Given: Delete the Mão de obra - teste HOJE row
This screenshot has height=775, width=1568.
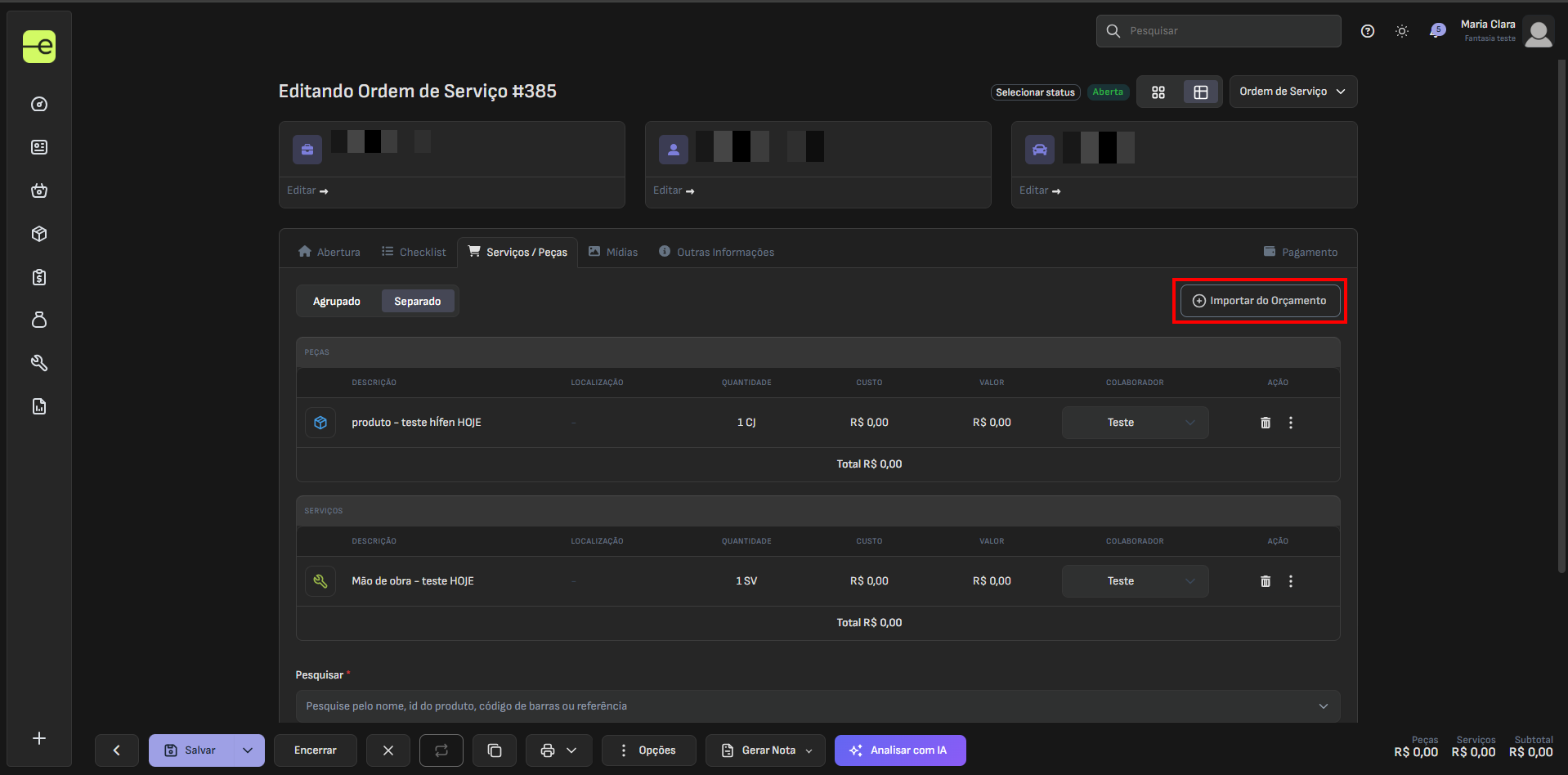Looking at the screenshot, I should (1266, 581).
